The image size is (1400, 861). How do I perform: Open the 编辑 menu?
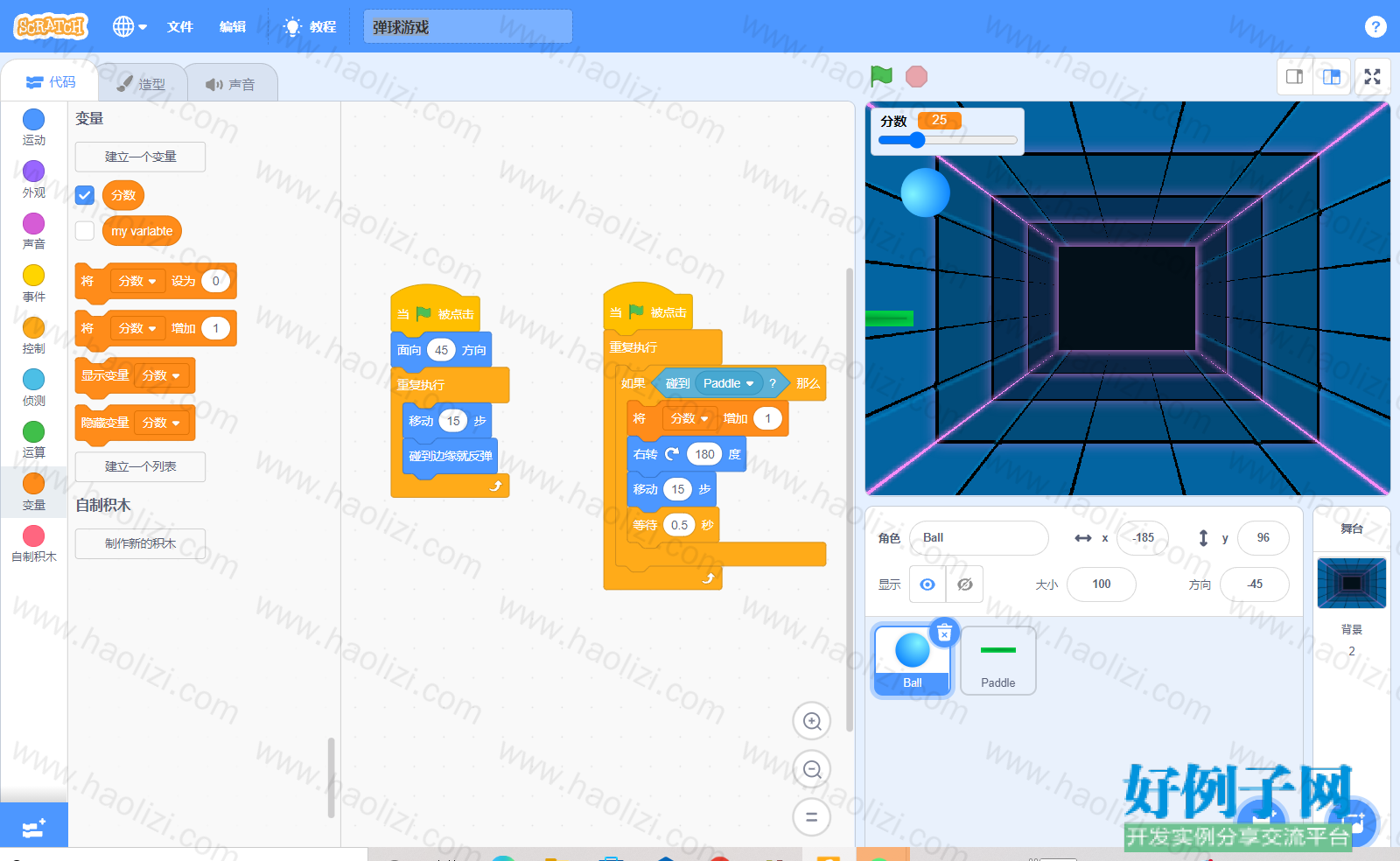point(233,27)
